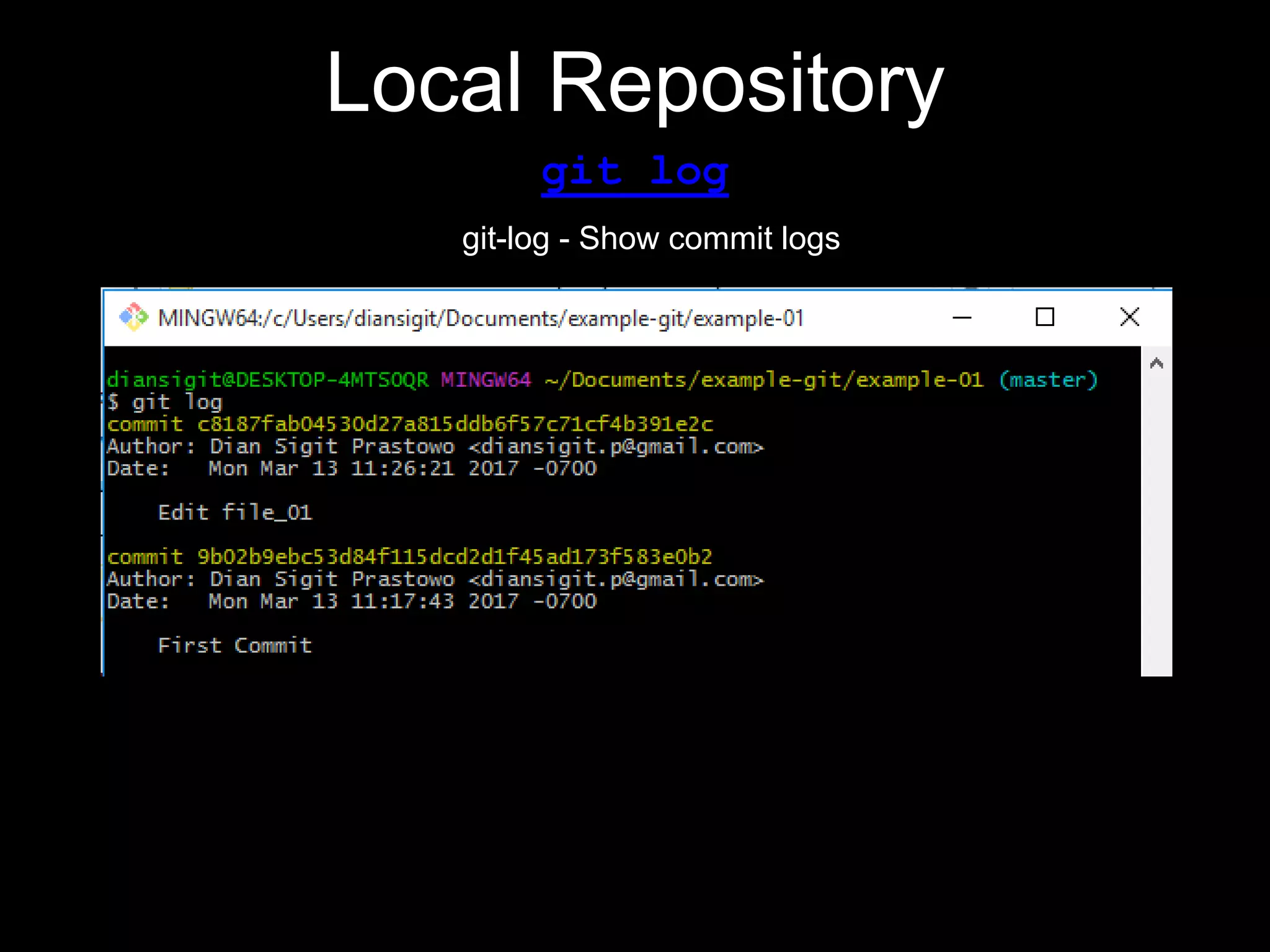Click the date line showing 11:26:21
The width and height of the screenshot is (1270, 952).
(351, 469)
